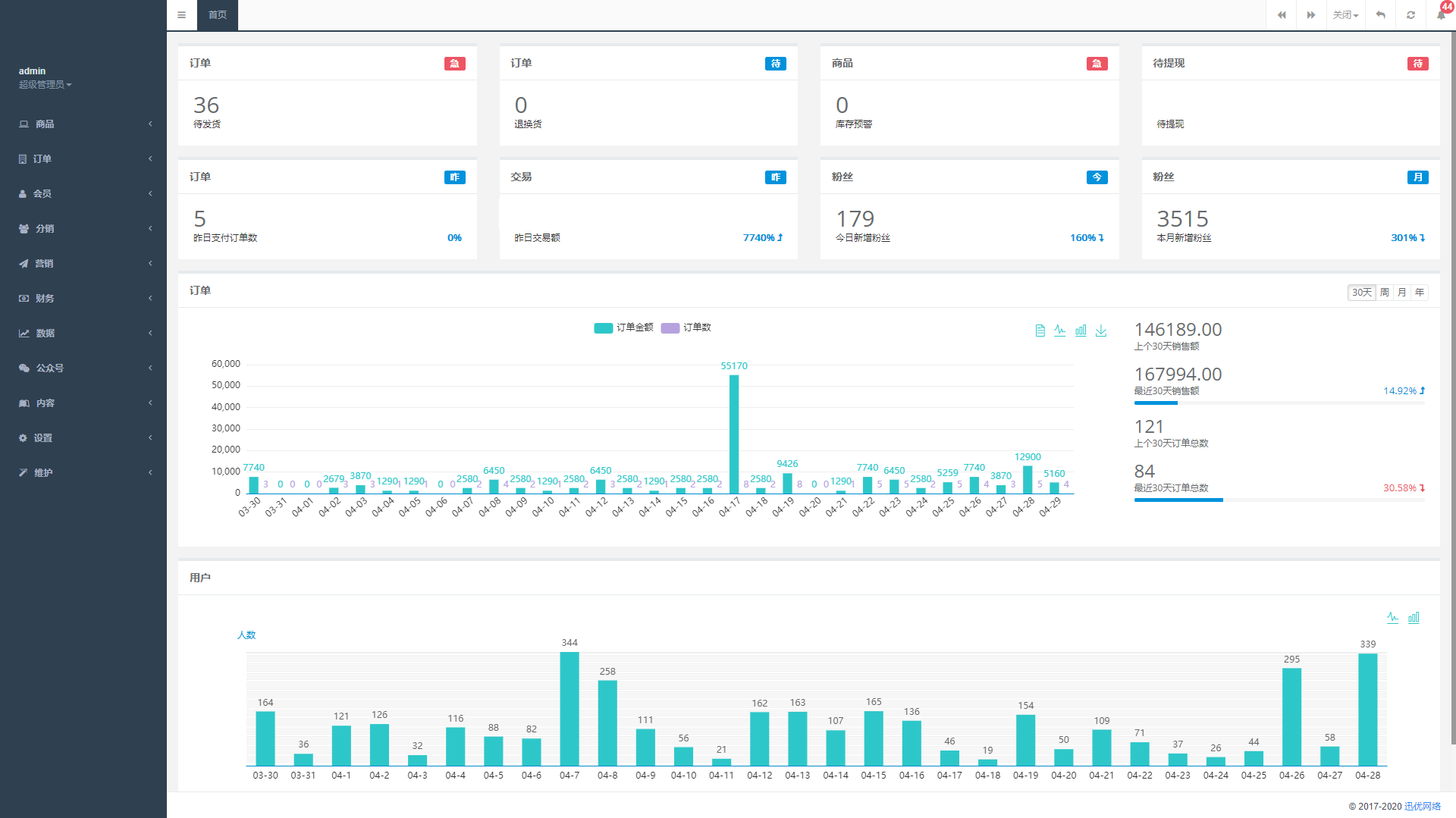The image size is (1456, 818).
Task: Open data view of order chart
Action: [1040, 331]
